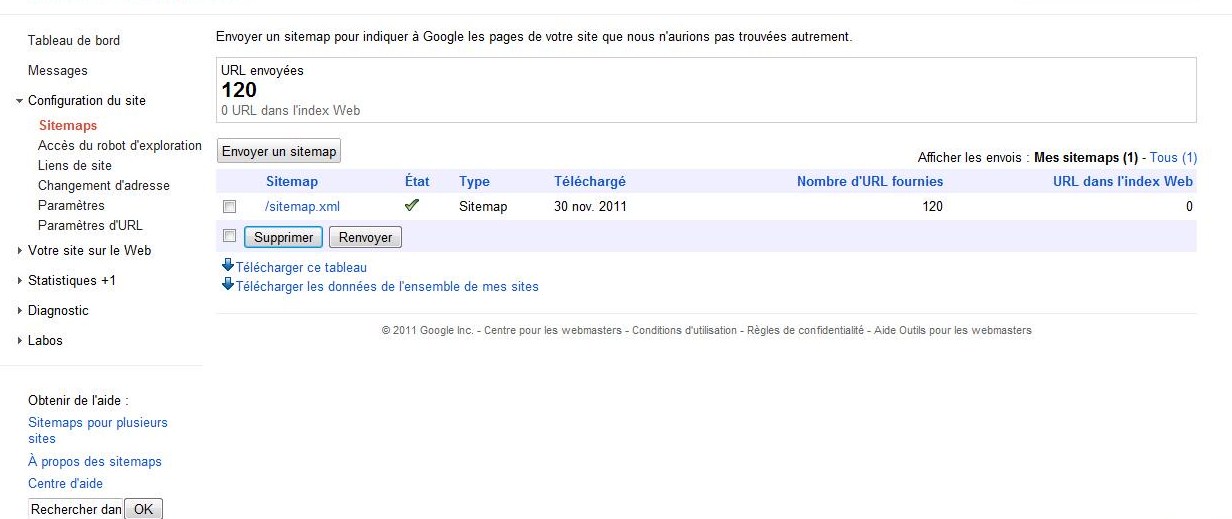
Task: Click Télécharger les données de l'ensemble de mes sites
Action: tap(387, 287)
